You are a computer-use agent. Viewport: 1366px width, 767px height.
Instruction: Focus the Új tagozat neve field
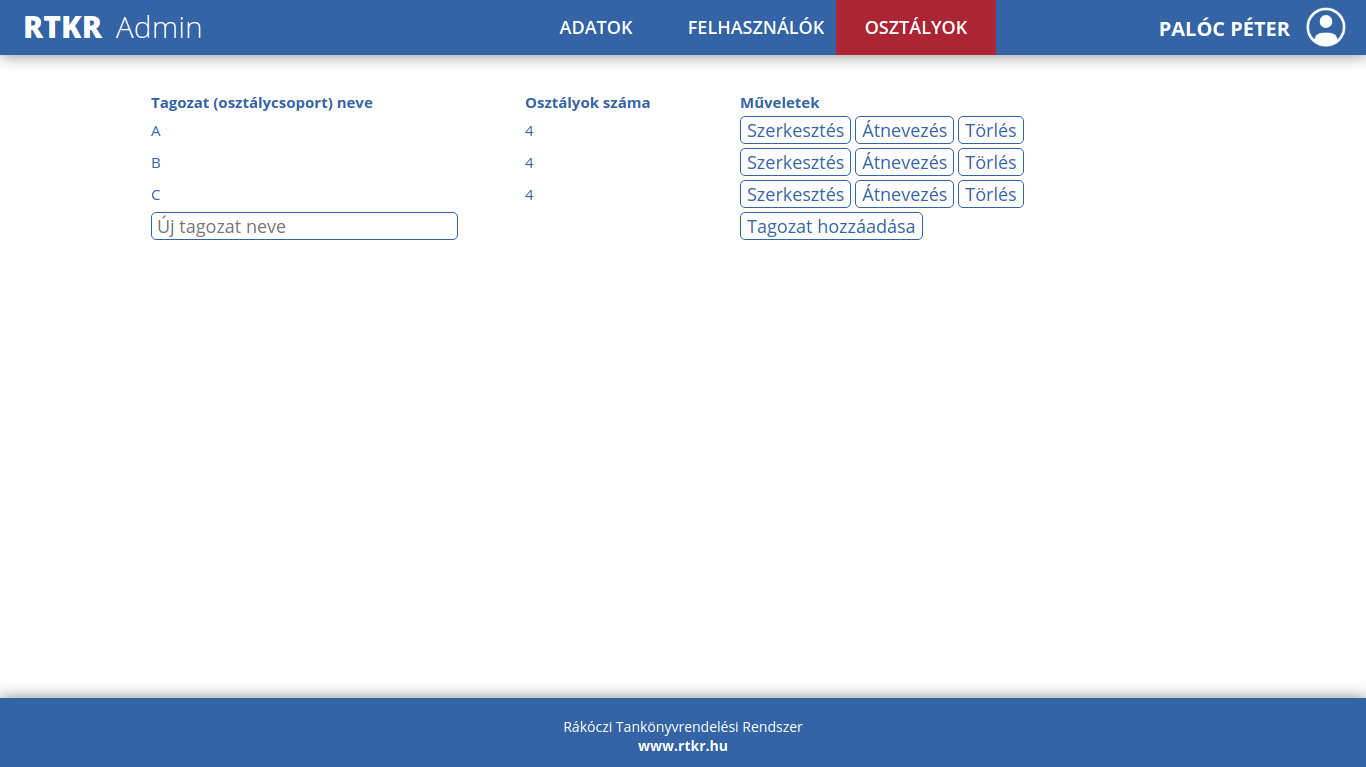tap(304, 226)
